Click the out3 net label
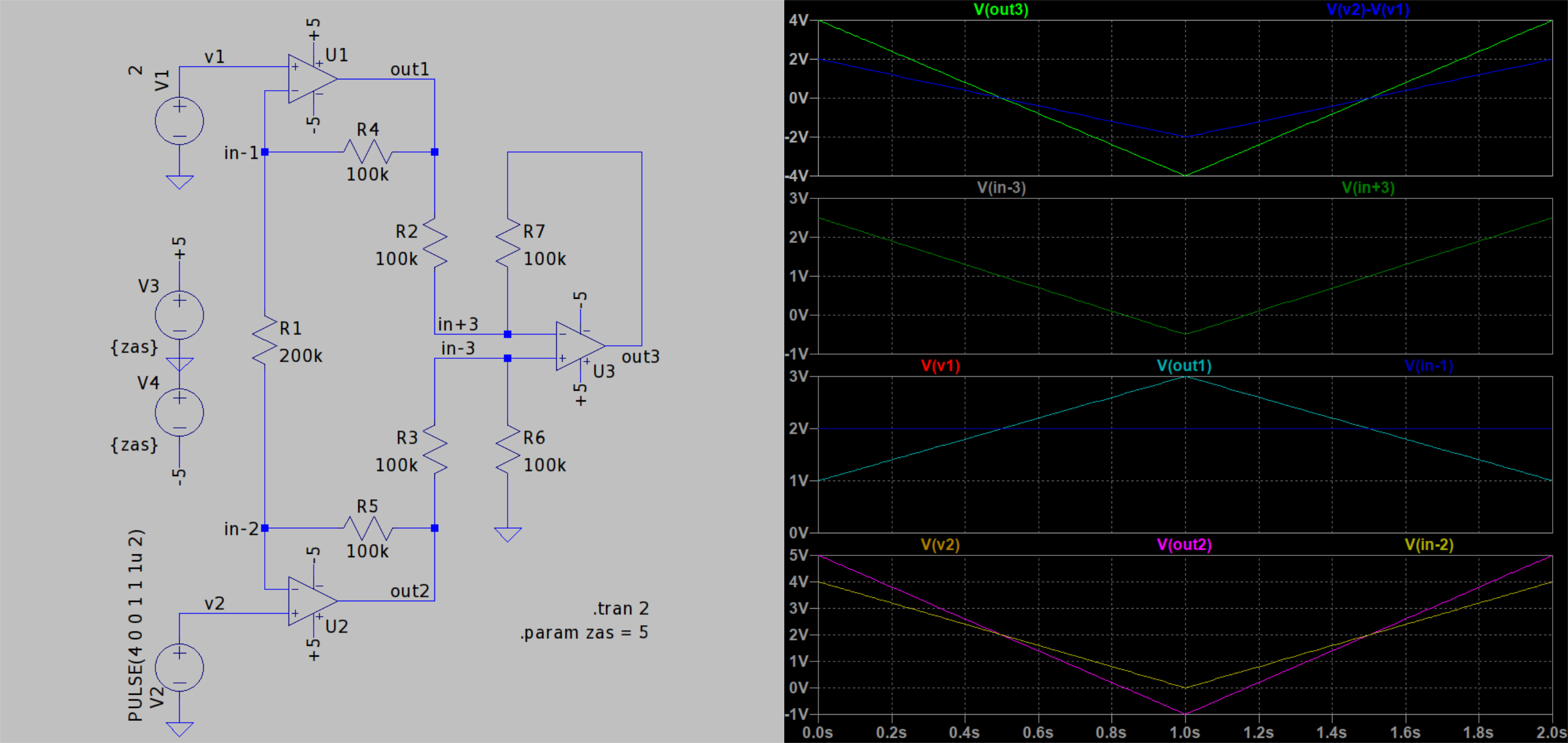 (x=640, y=356)
